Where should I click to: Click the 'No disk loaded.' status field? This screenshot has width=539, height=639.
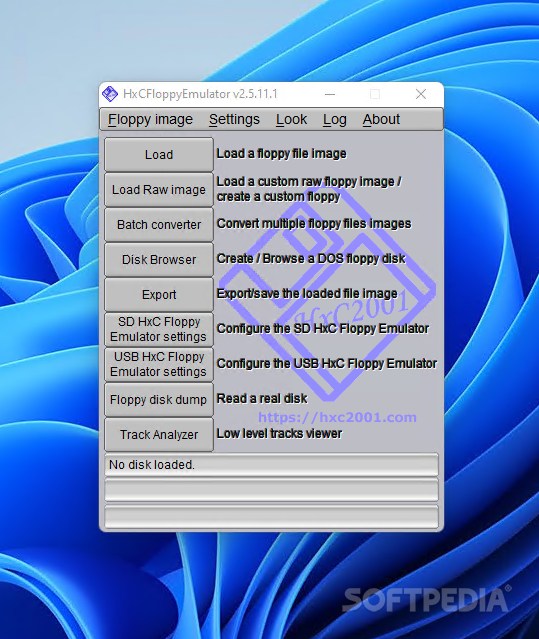point(271,465)
